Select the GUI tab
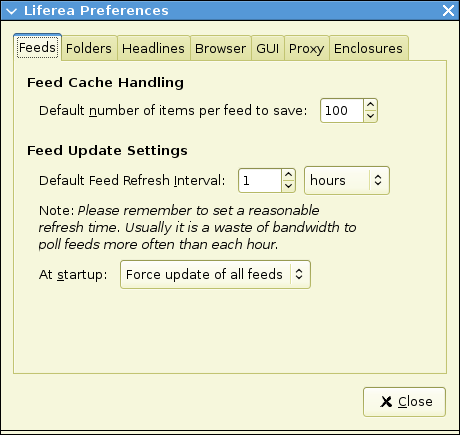This screenshot has width=460, height=435. coord(268,48)
